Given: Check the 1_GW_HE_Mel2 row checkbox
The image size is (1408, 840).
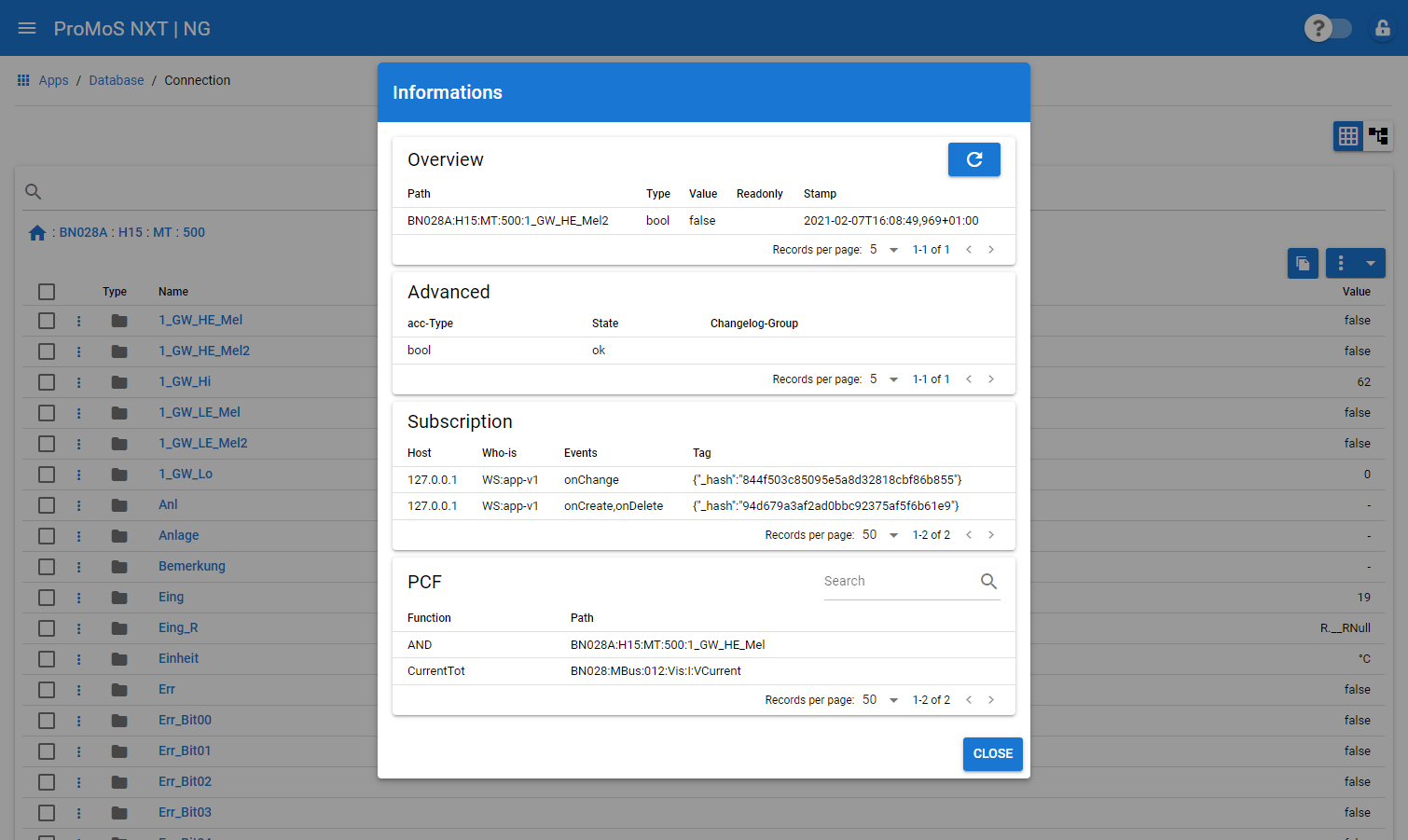Looking at the screenshot, I should point(47,351).
